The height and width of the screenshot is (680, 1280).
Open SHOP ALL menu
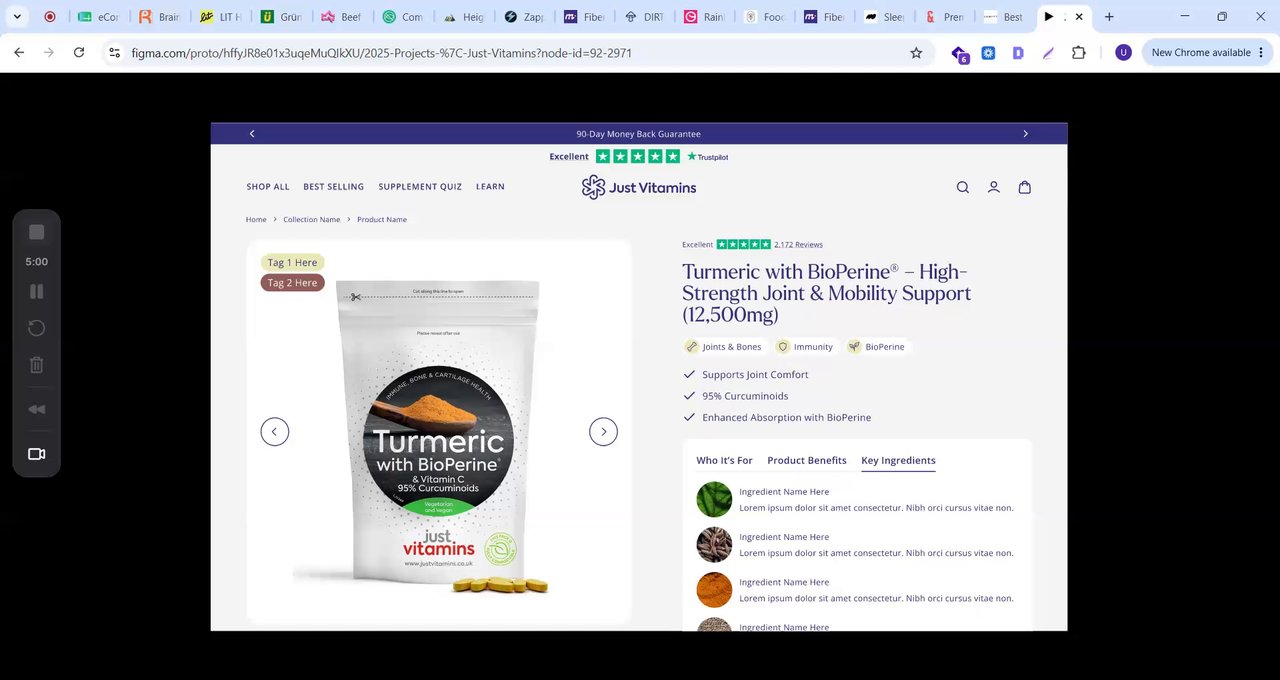(x=268, y=187)
